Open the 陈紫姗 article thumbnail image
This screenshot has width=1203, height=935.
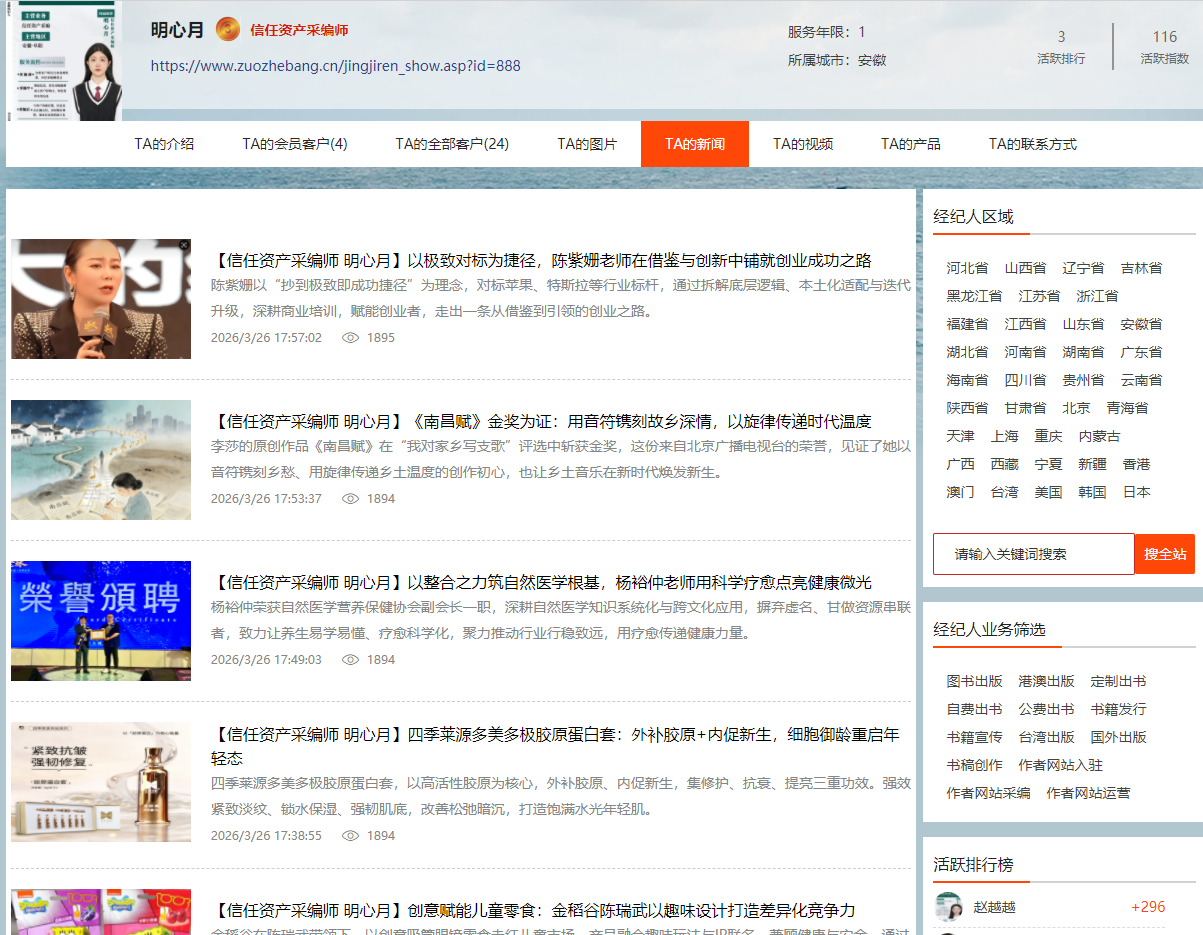(x=101, y=299)
